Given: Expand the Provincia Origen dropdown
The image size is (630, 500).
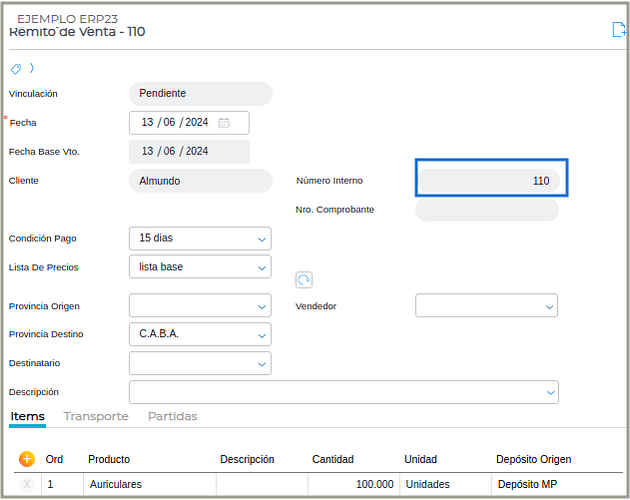Looking at the screenshot, I should pos(261,306).
